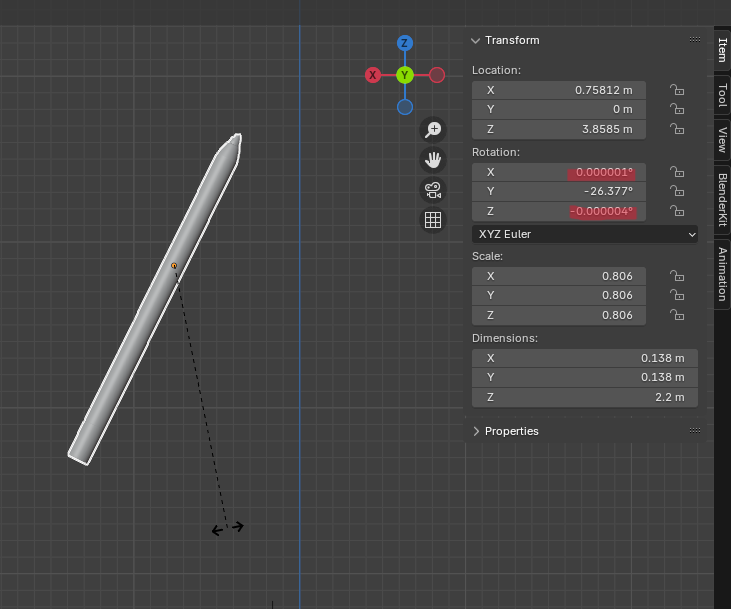The width and height of the screenshot is (731, 609).
Task: Click the red X axis gizmo ball
Action: pos(372,75)
